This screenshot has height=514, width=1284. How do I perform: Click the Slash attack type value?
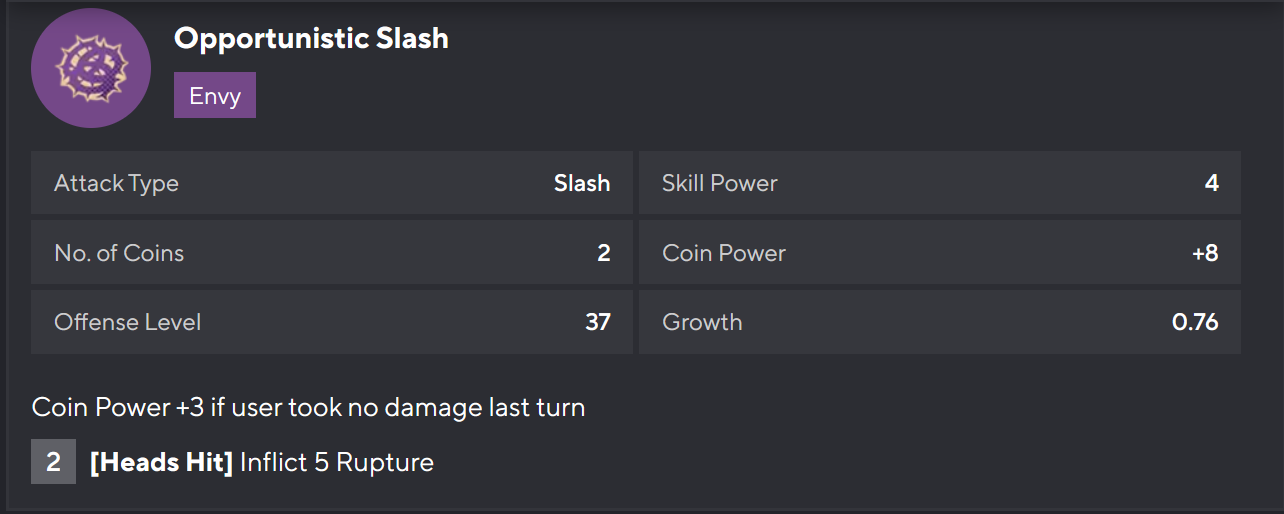pyautogui.click(x=582, y=183)
